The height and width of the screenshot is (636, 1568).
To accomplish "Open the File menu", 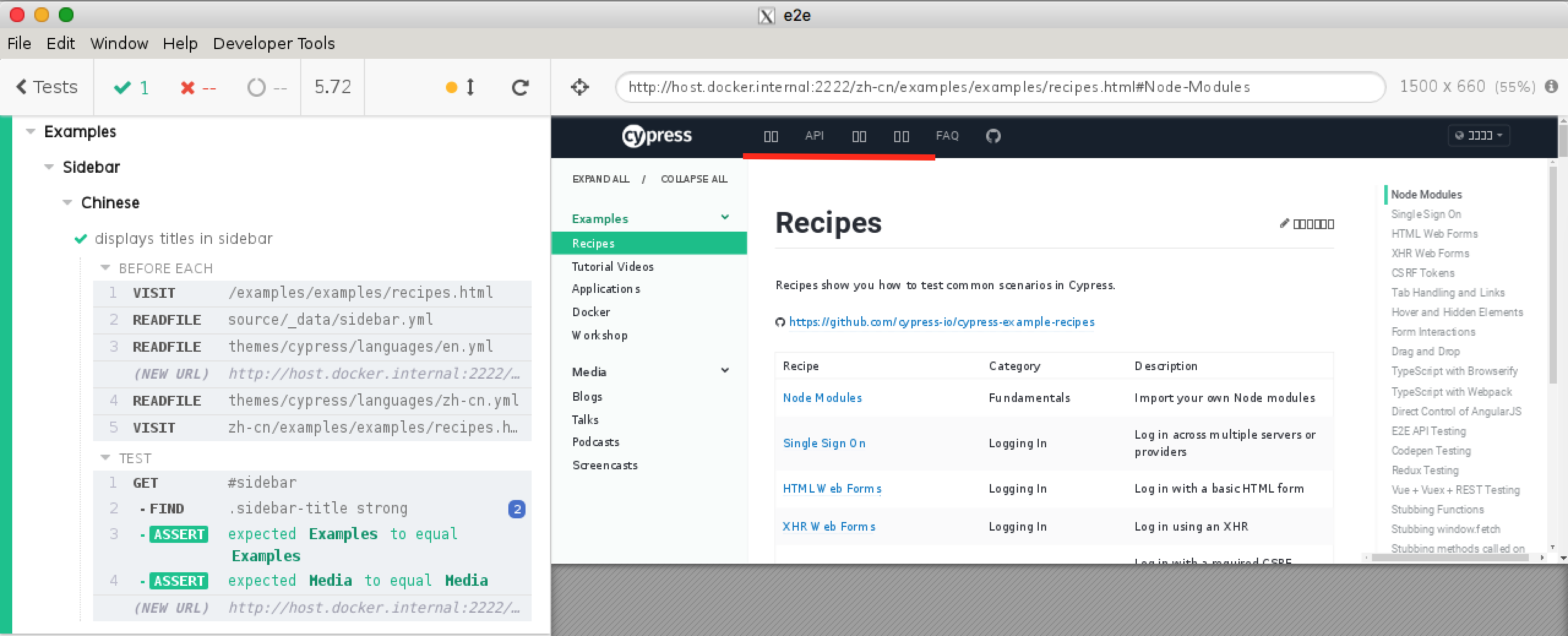I will pyautogui.click(x=19, y=44).
